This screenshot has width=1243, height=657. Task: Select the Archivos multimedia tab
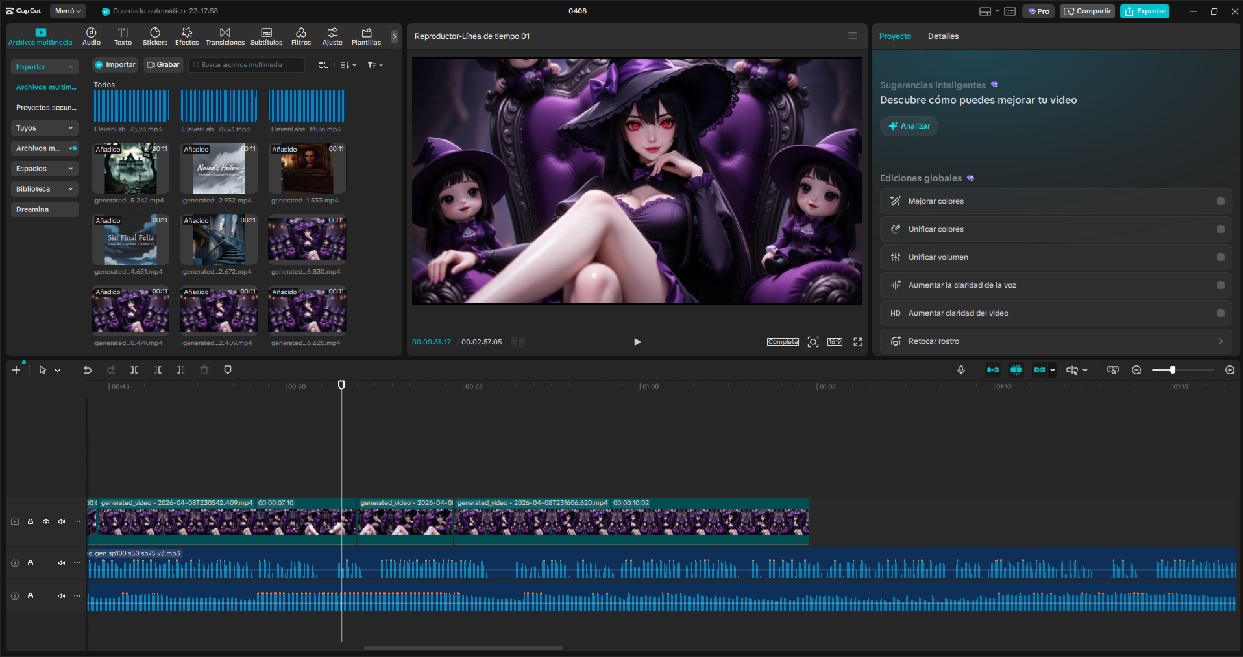pyautogui.click(x=40, y=37)
